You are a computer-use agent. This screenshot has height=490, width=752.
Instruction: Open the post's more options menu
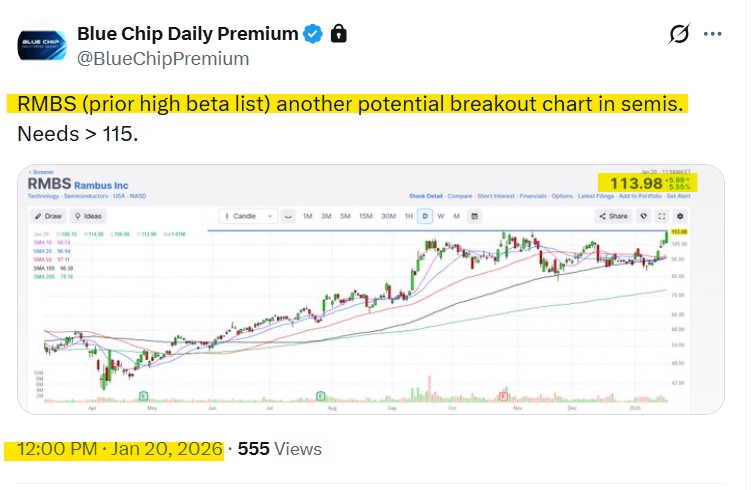click(x=712, y=34)
